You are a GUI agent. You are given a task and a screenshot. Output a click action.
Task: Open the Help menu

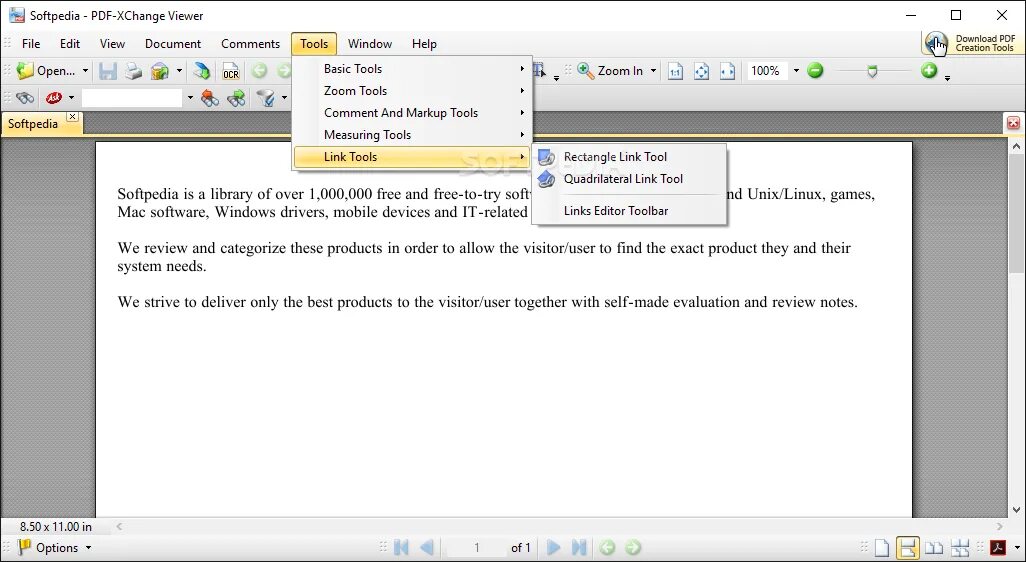point(424,44)
